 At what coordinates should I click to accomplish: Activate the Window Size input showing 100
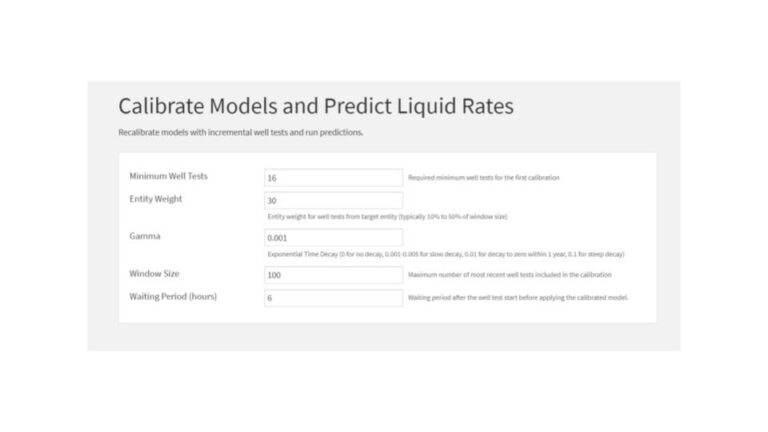point(334,275)
